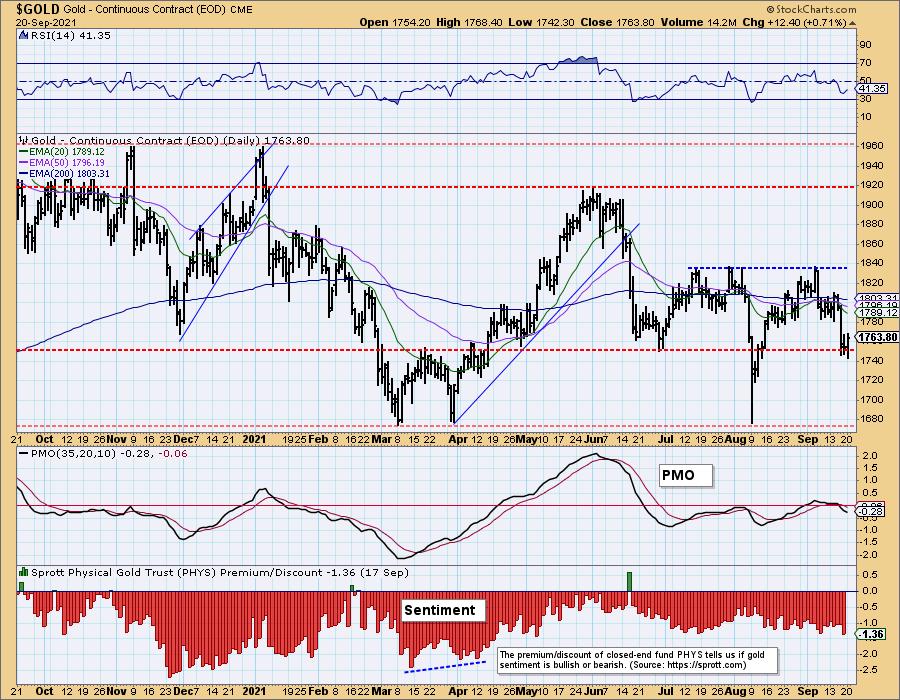Click the EMA(50) 1796.19 legend entry
This screenshot has height=700, width=900.
point(62,162)
